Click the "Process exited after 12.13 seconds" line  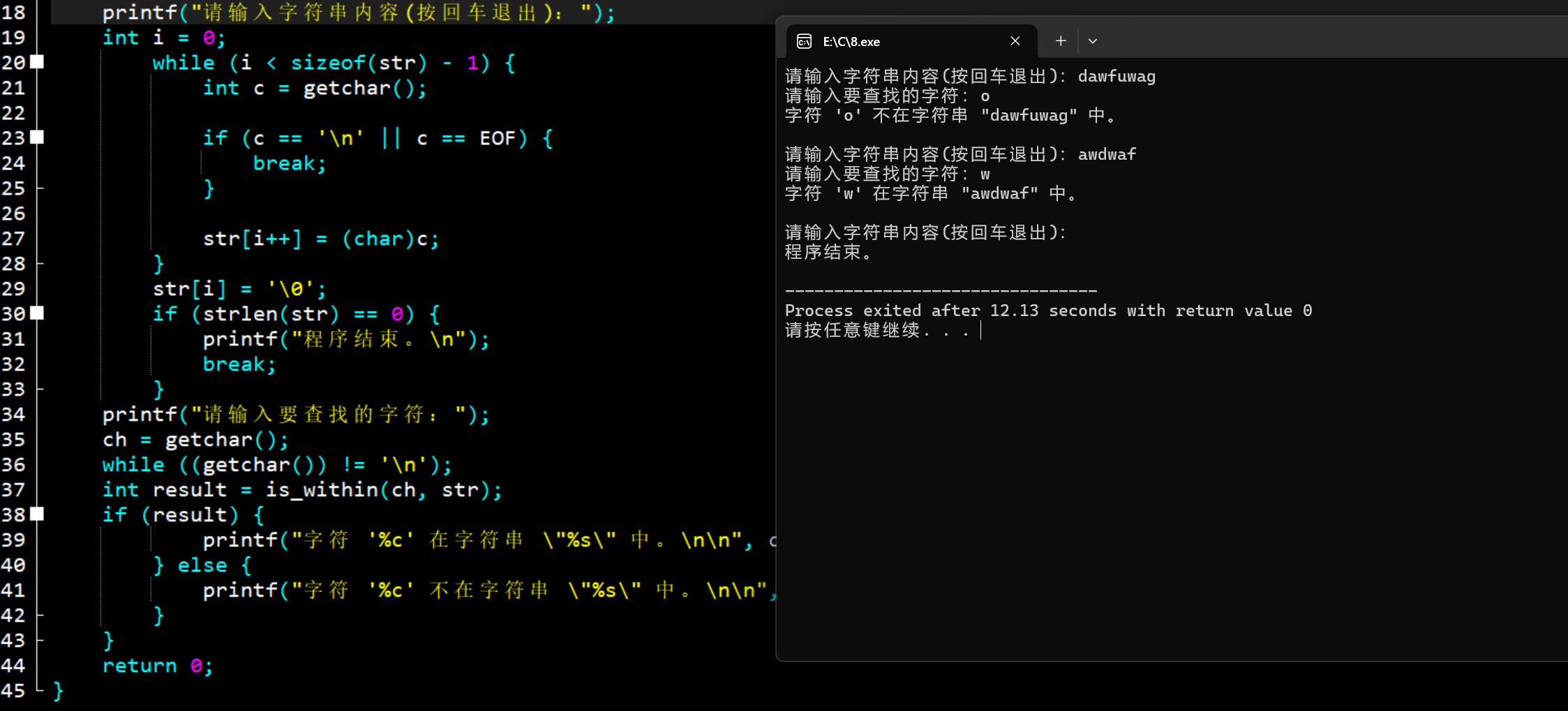[1049, 310]
